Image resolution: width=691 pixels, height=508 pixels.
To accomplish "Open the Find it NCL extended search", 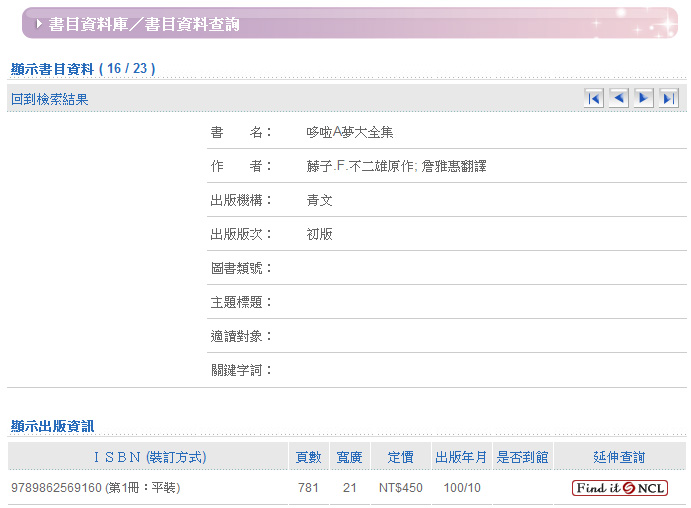I will coord(620,488).
